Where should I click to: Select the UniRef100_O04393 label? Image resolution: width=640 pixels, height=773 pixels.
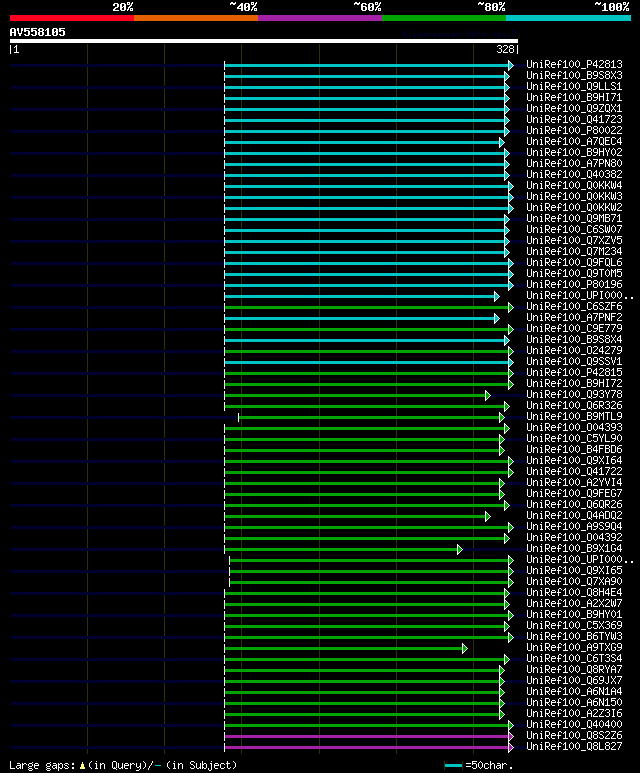574,428
